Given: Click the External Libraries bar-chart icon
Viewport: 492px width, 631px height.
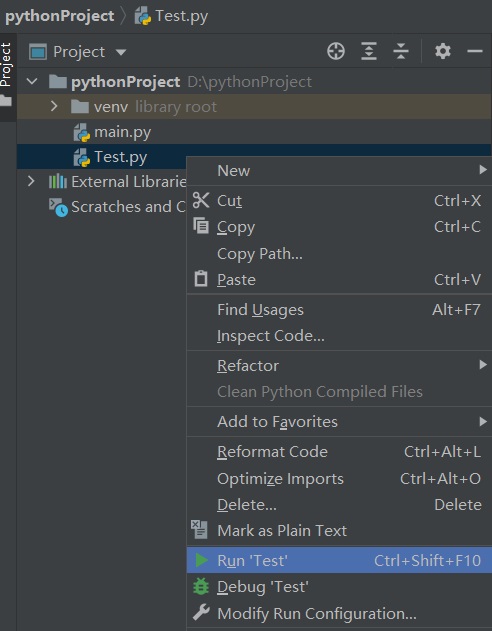Looking at the screenshot, I should point(58,181).
